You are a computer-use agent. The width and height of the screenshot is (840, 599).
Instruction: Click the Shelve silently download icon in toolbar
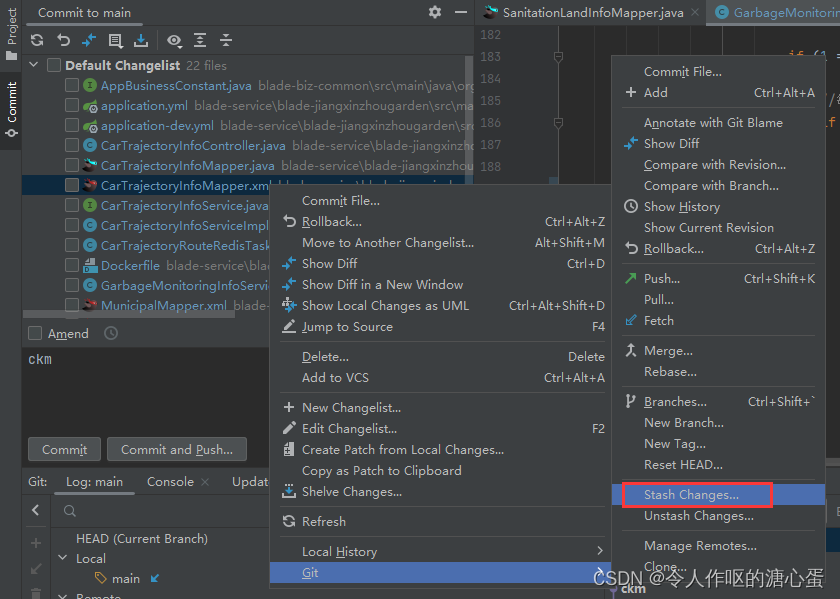(141, 40)
